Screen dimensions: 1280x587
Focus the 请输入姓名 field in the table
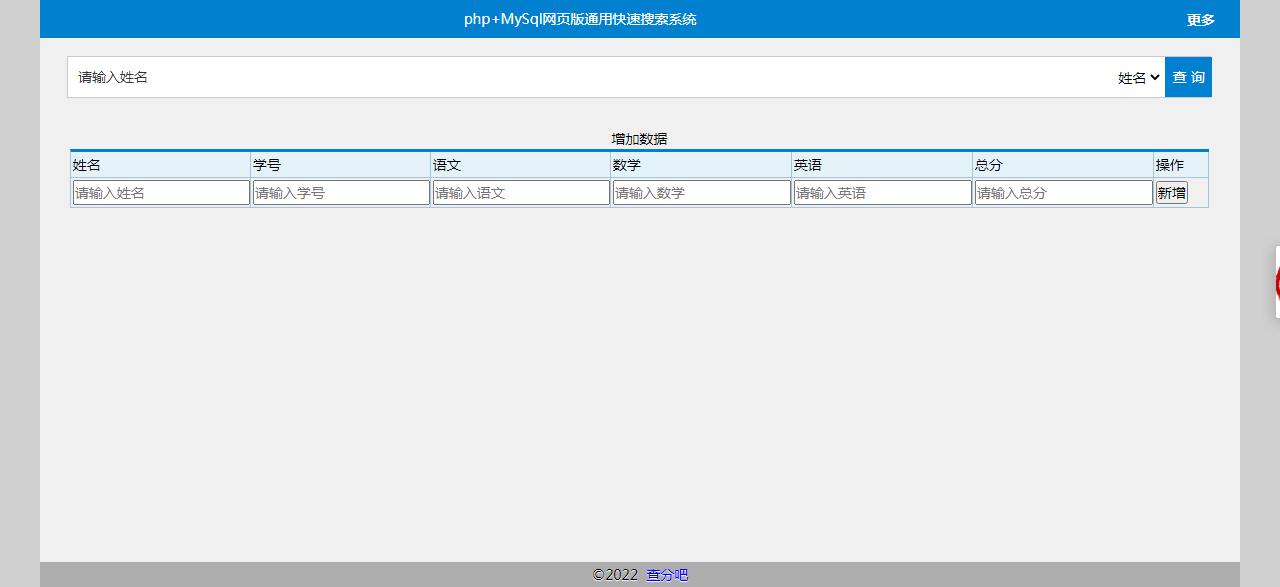[x=160, y=192]
